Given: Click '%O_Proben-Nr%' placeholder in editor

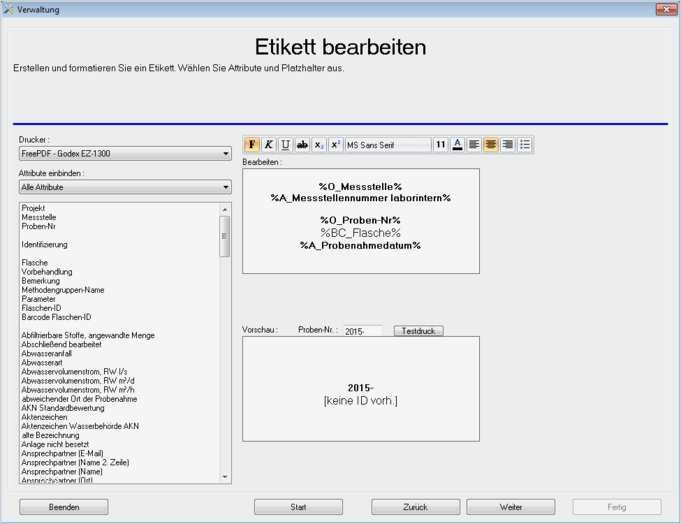Looking at the screenshot, I should coord(360,221).
